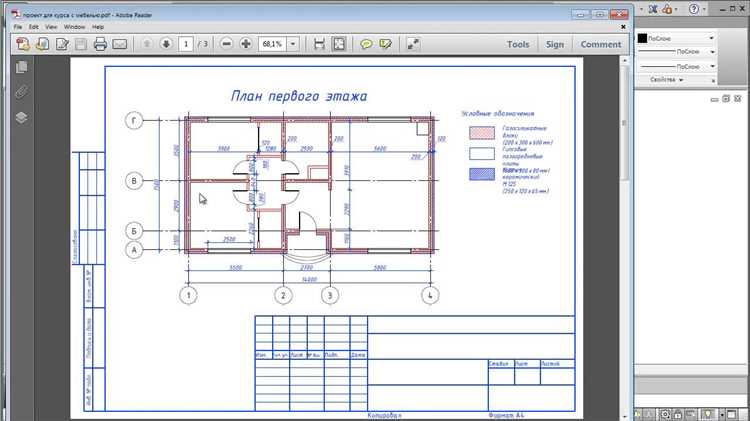This screenshot has width=750, height=421.
Task: Click the pink hatch legend swatch
Action: pos(482,133)
